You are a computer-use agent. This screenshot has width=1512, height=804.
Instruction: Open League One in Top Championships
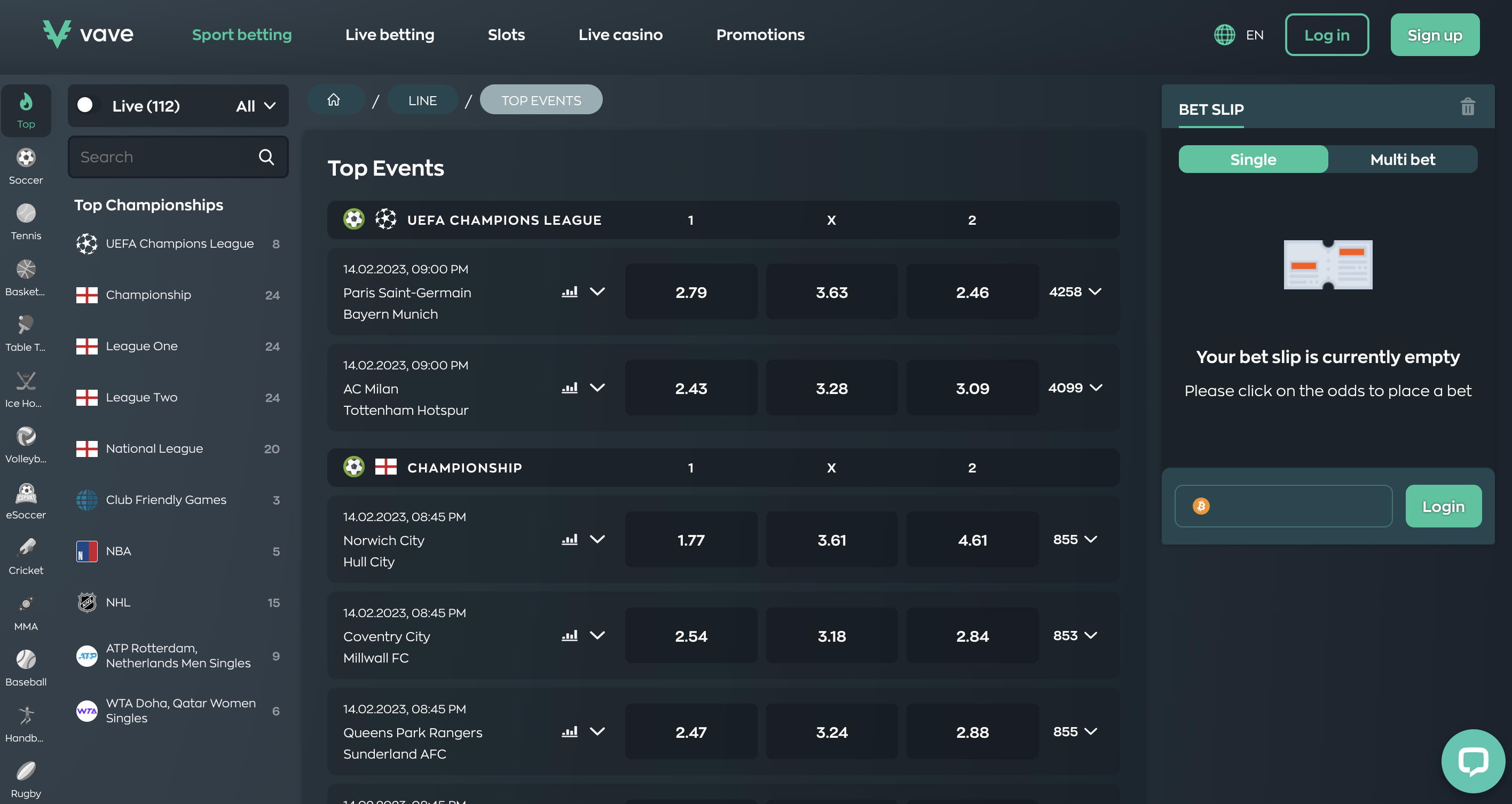[x=178, y=346]
